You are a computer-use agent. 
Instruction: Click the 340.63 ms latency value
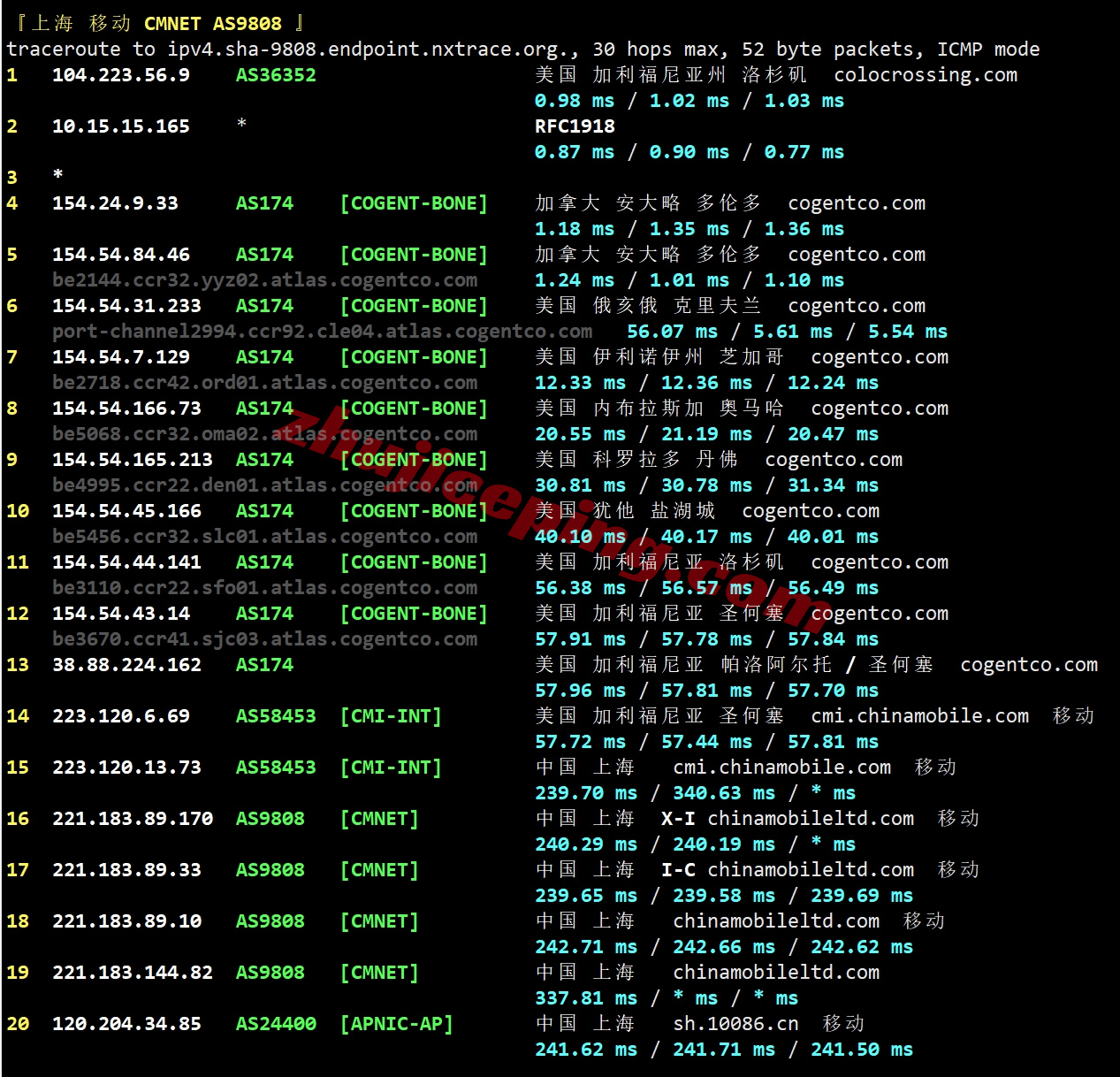(724, 793)
